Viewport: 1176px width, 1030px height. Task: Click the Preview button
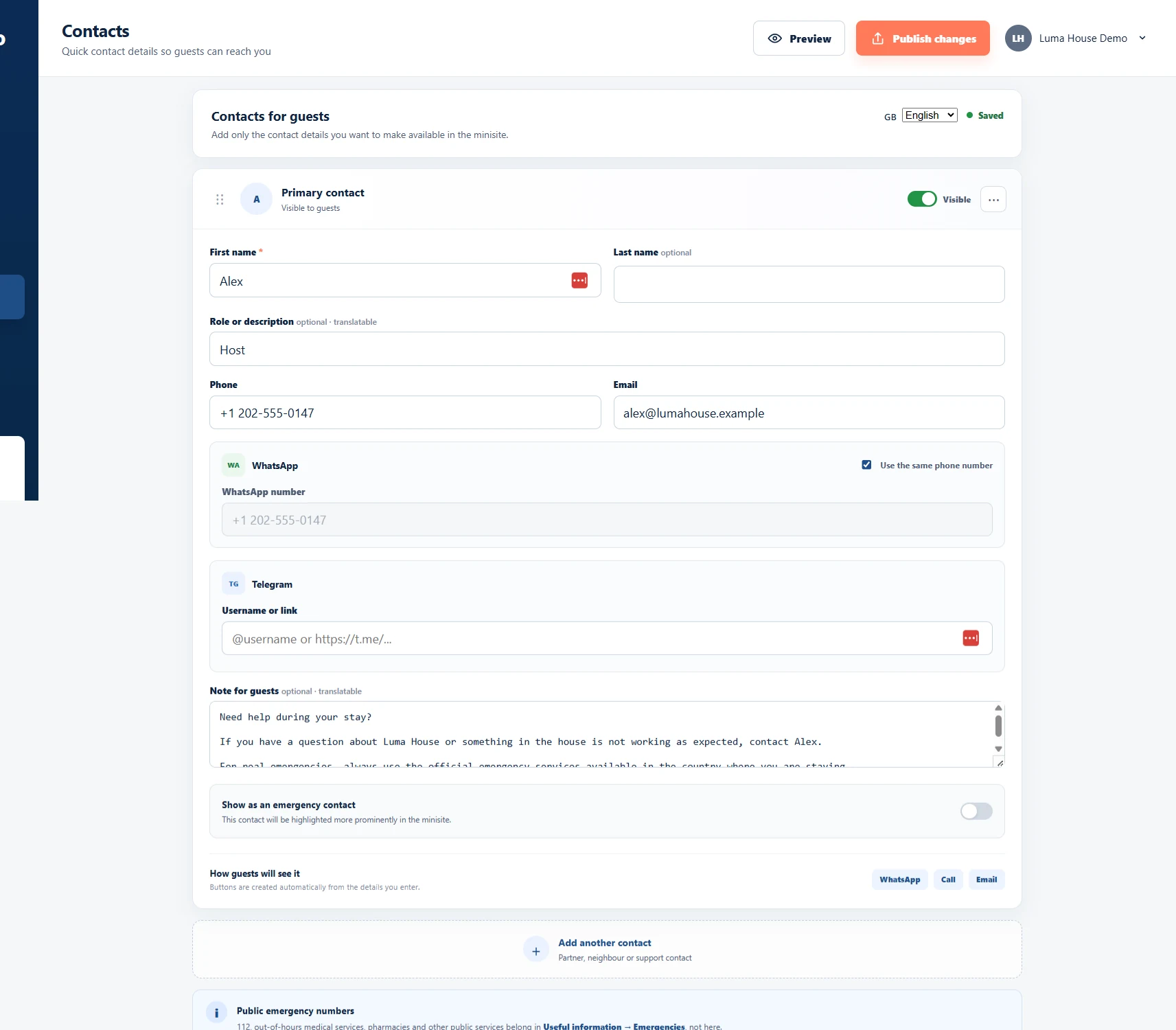coord(799,38)
